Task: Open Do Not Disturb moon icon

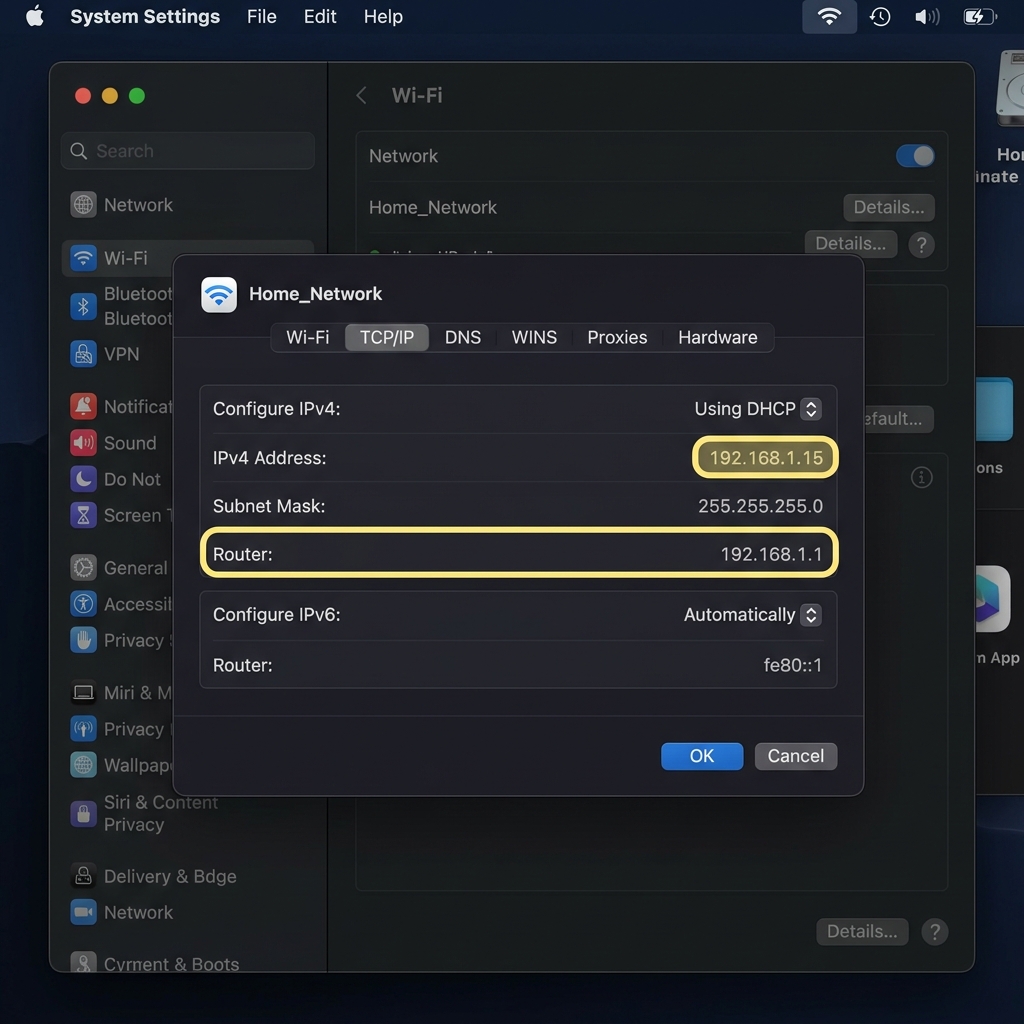Action: [x=83, y=479]
